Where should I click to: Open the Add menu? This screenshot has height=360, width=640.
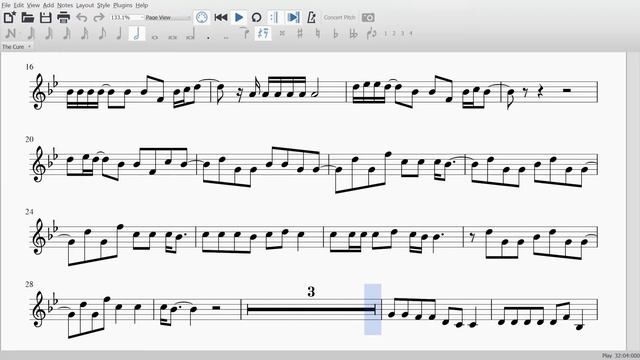[48, 5]
